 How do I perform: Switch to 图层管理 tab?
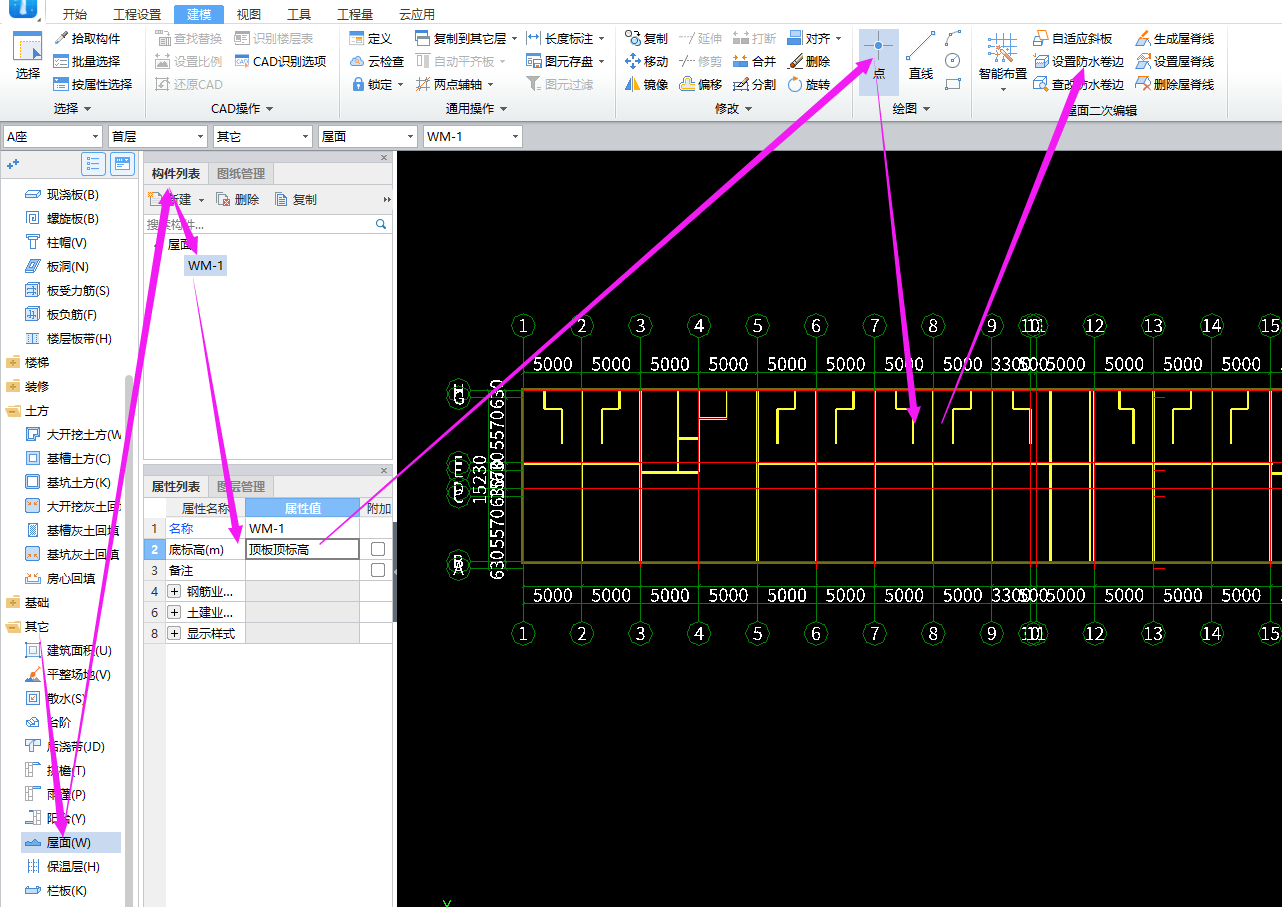240,487
